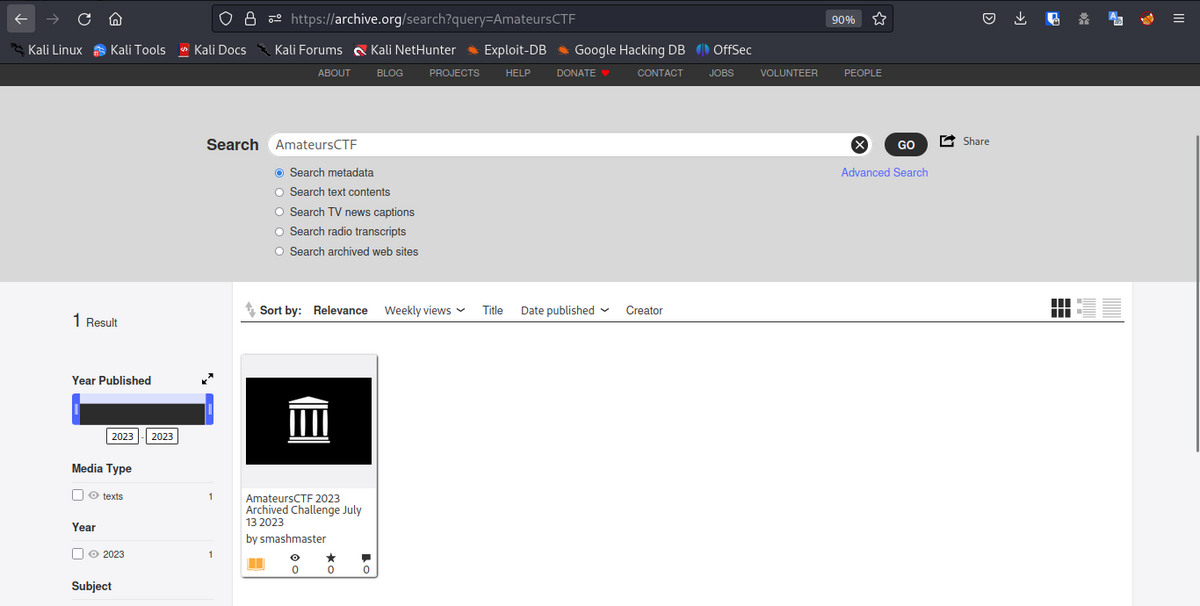Open the Firefox hamburger menu
Image resolution: width=1200 pixels, height=606 pixels.
[1179, 19]
